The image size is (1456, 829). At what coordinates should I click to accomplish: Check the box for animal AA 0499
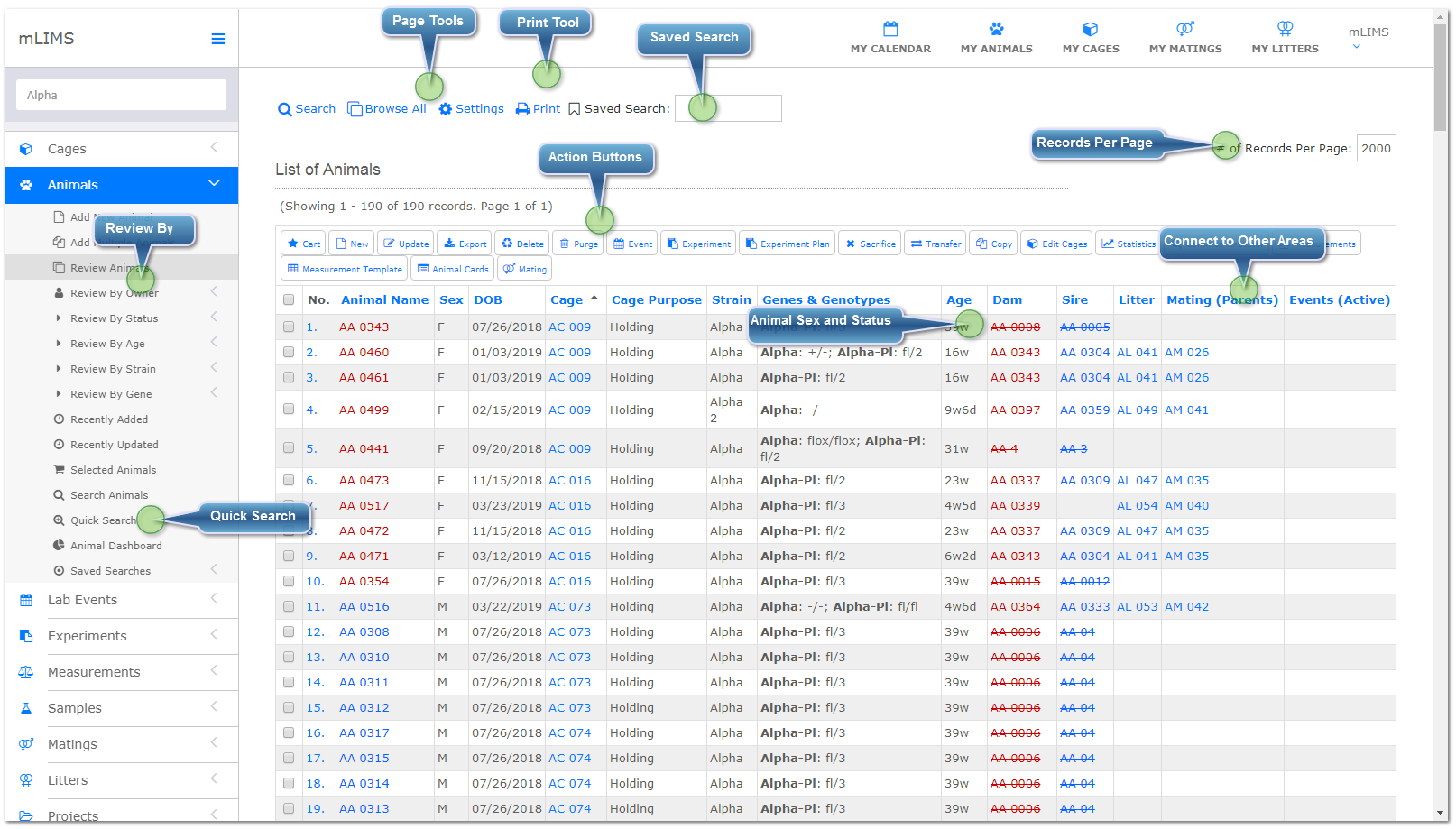(x=289, y=409)
